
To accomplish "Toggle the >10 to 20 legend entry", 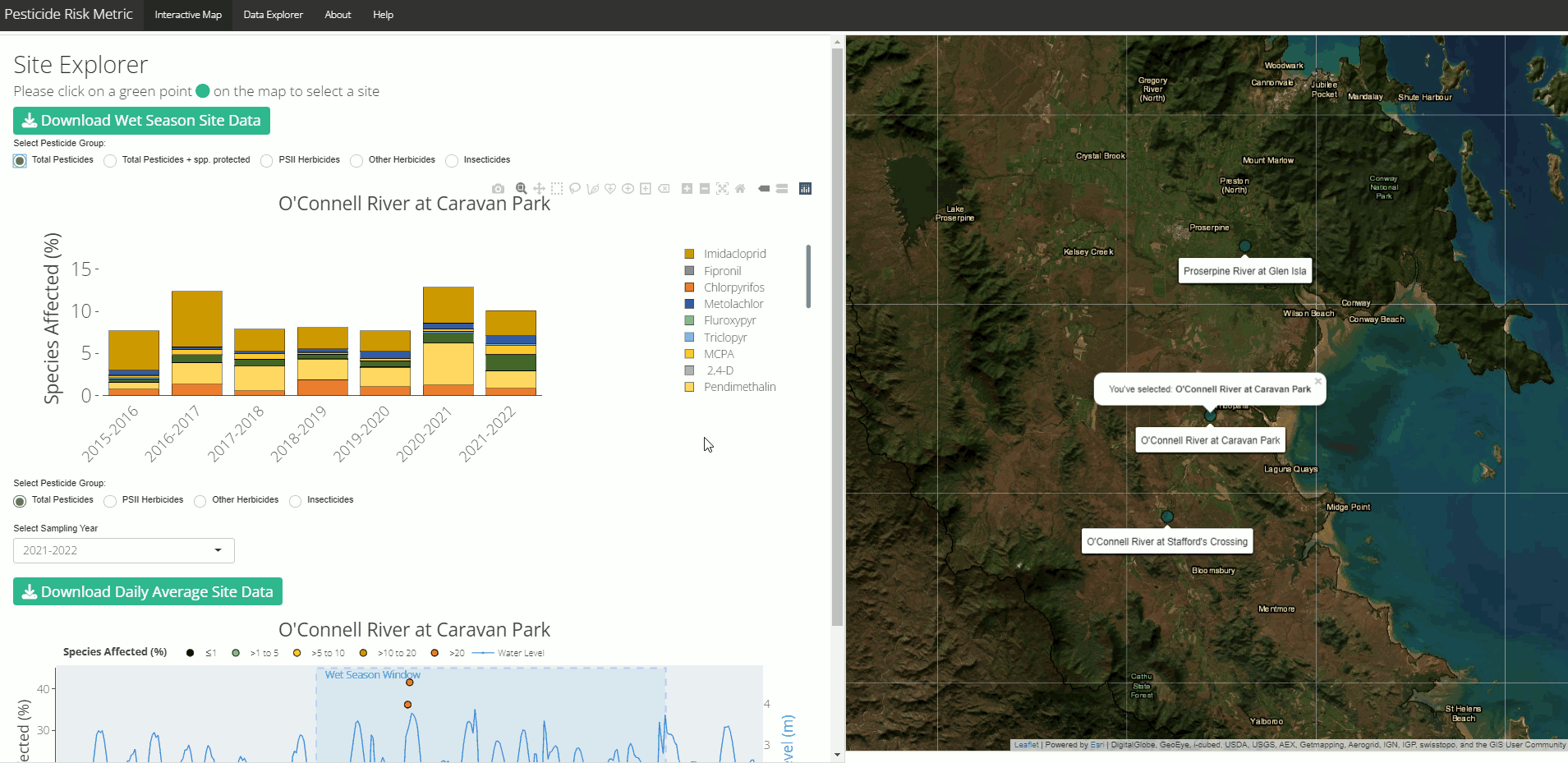I will (388, 654).
